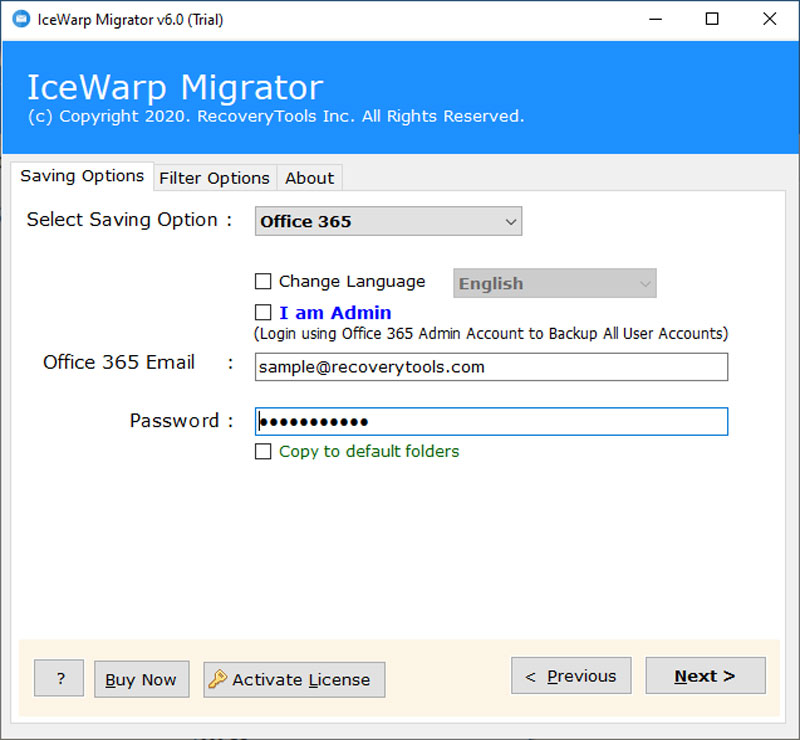Screen dimensions: 800x740
Task: Click the key icon on Activate License
Action: point(218,679)
